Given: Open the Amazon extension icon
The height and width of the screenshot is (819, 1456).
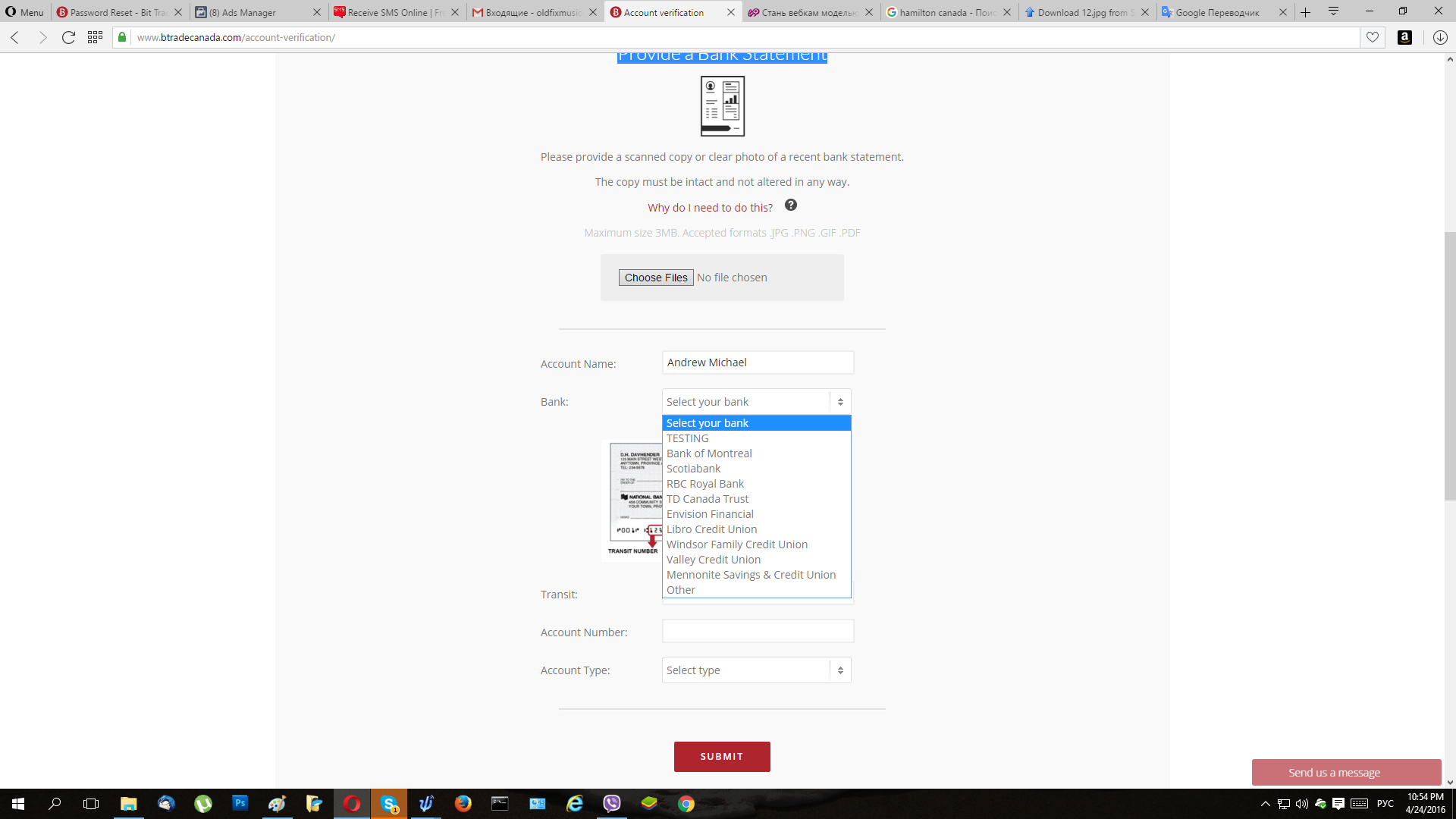Looking at the screenshot, I should 1404,37.
